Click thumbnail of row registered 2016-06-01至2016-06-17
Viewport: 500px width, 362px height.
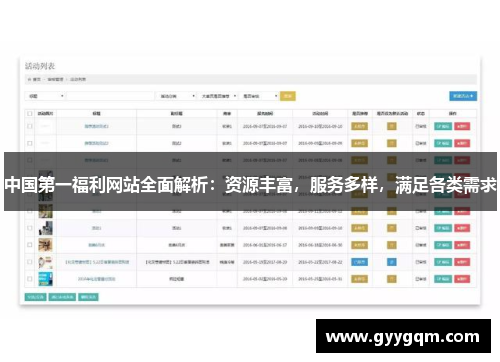45,245
